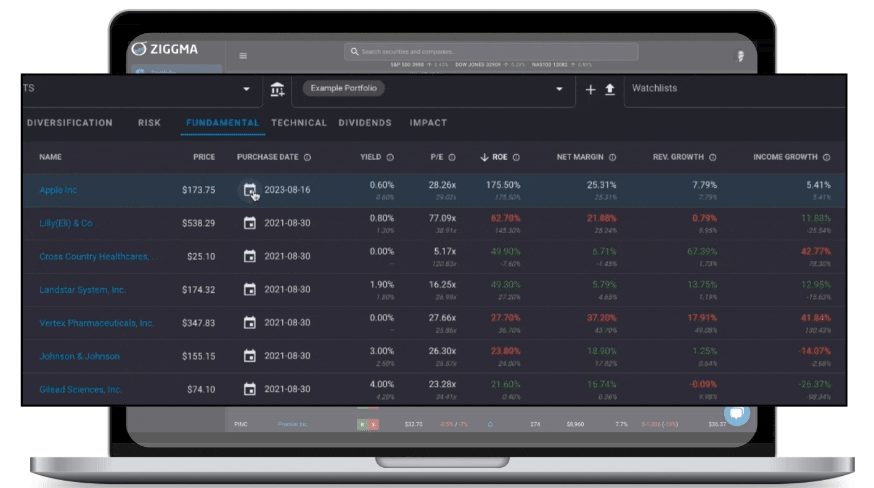The image size is (874, 488).
Task: Click the calendar icon in Gilead Sciences row
Action: click(x=250, y=389)
